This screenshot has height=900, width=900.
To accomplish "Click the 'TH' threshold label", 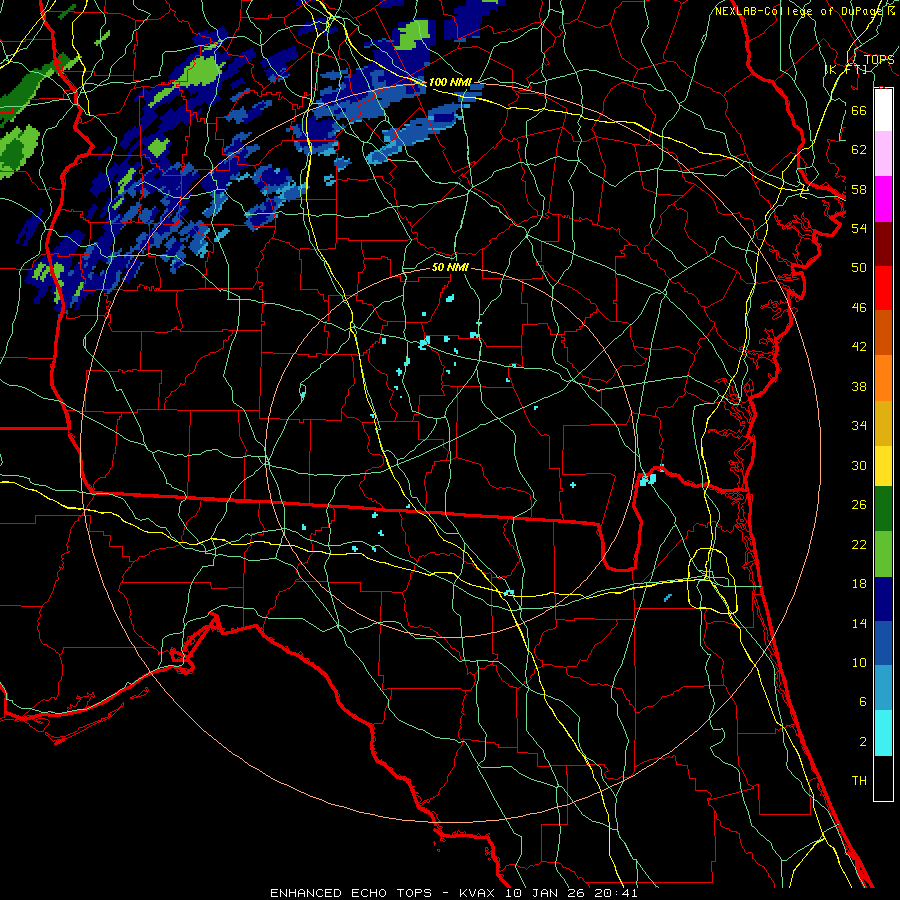I will 859,780.
